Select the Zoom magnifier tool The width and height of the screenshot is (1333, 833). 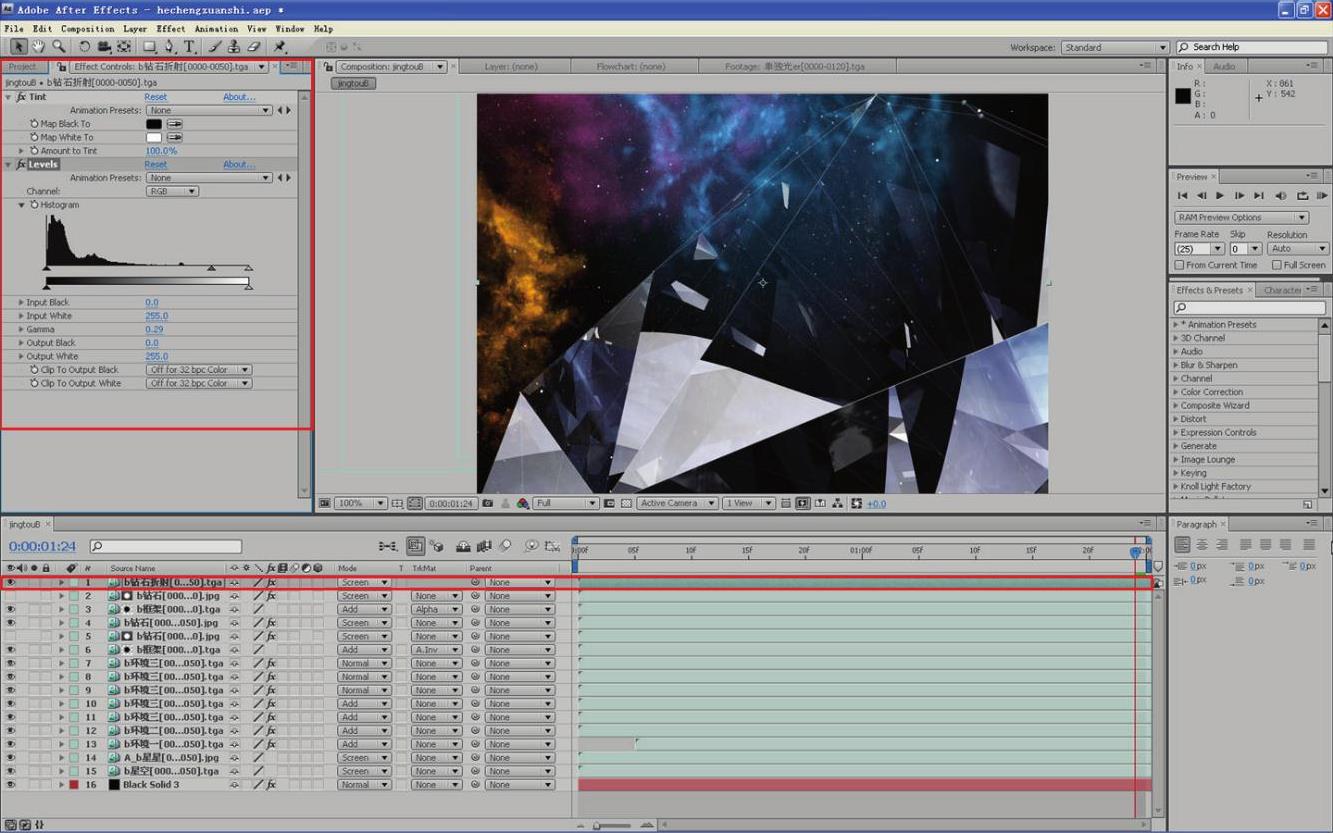[59, 47]
